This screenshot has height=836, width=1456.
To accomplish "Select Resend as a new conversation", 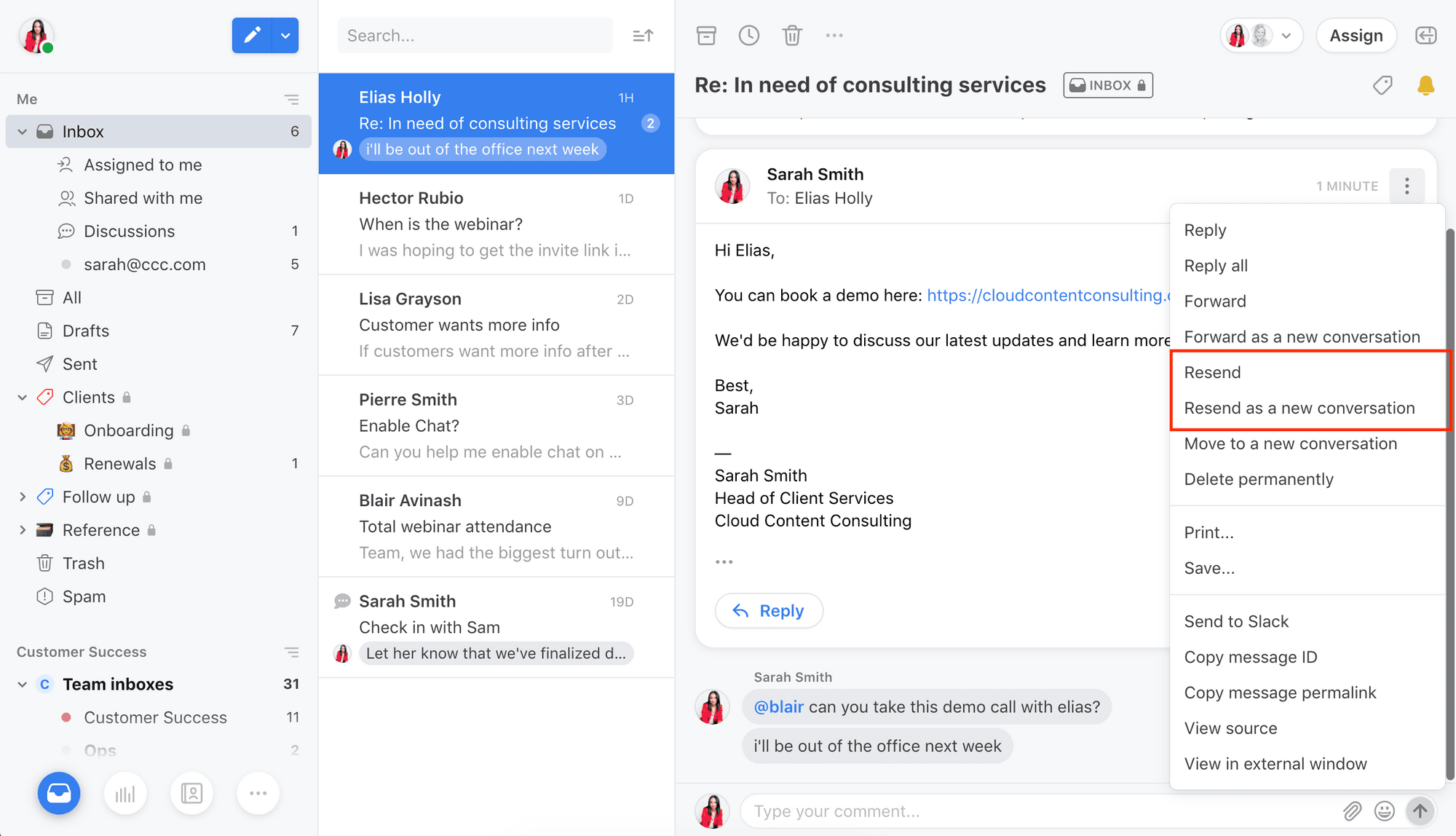I will click(x=1307, y=409).
